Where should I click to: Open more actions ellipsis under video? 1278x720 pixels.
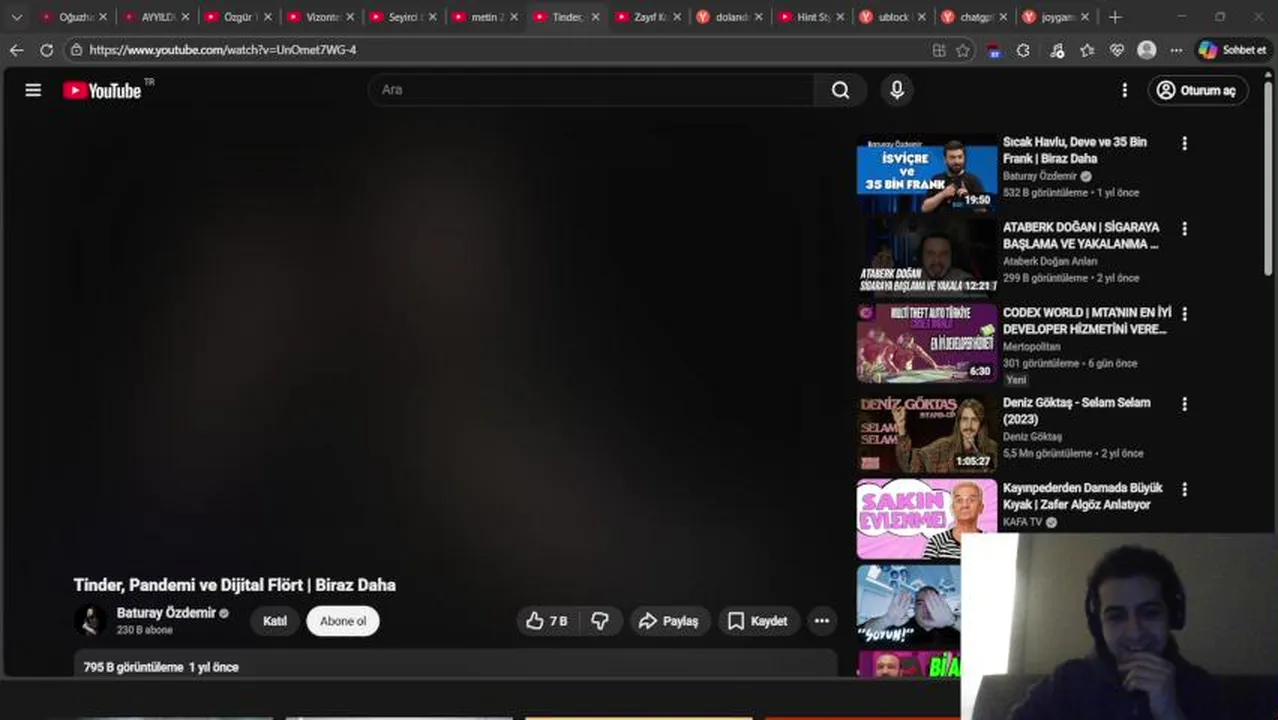pos(821,621)
